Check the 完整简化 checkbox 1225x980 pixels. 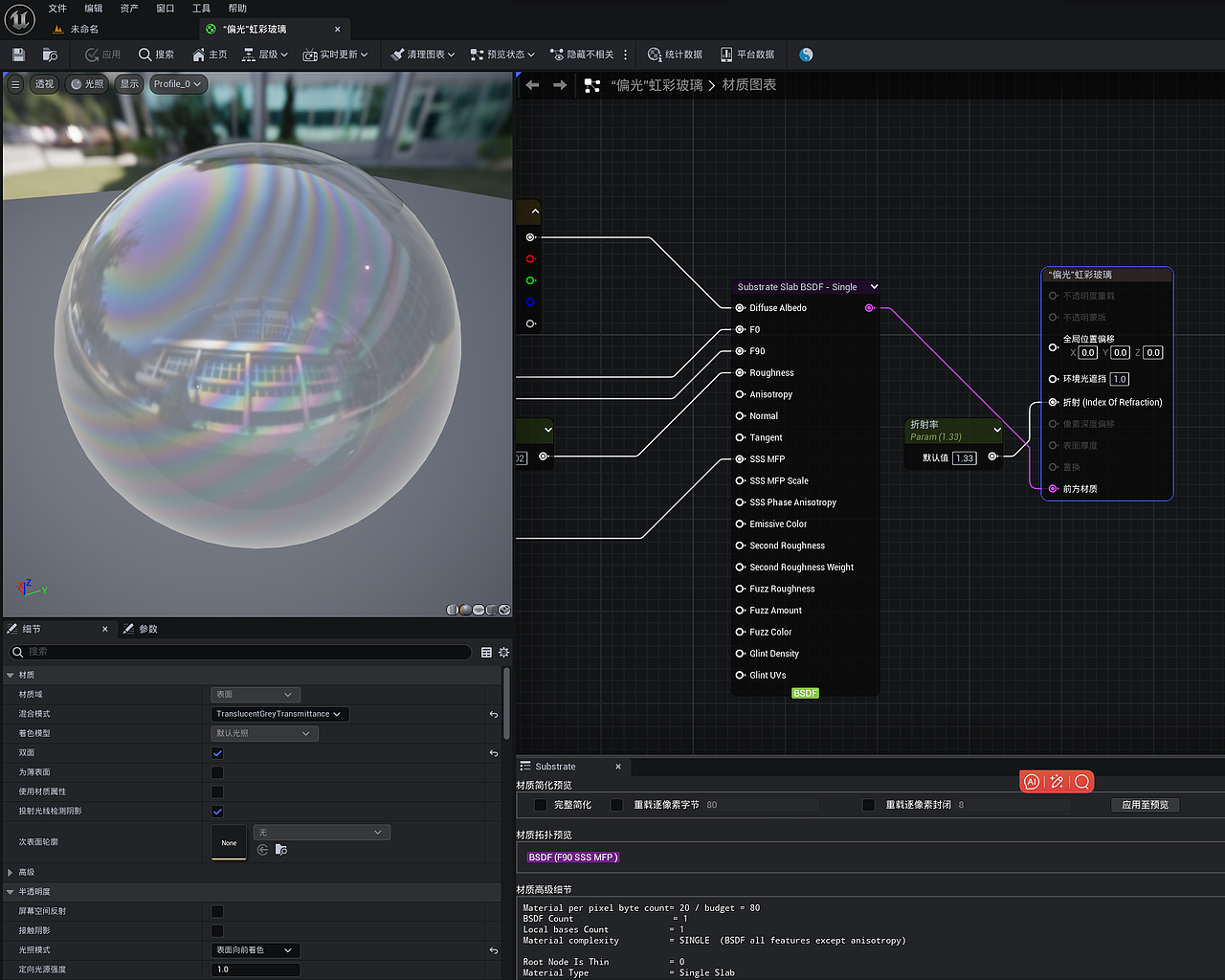[x=541, y=805]
